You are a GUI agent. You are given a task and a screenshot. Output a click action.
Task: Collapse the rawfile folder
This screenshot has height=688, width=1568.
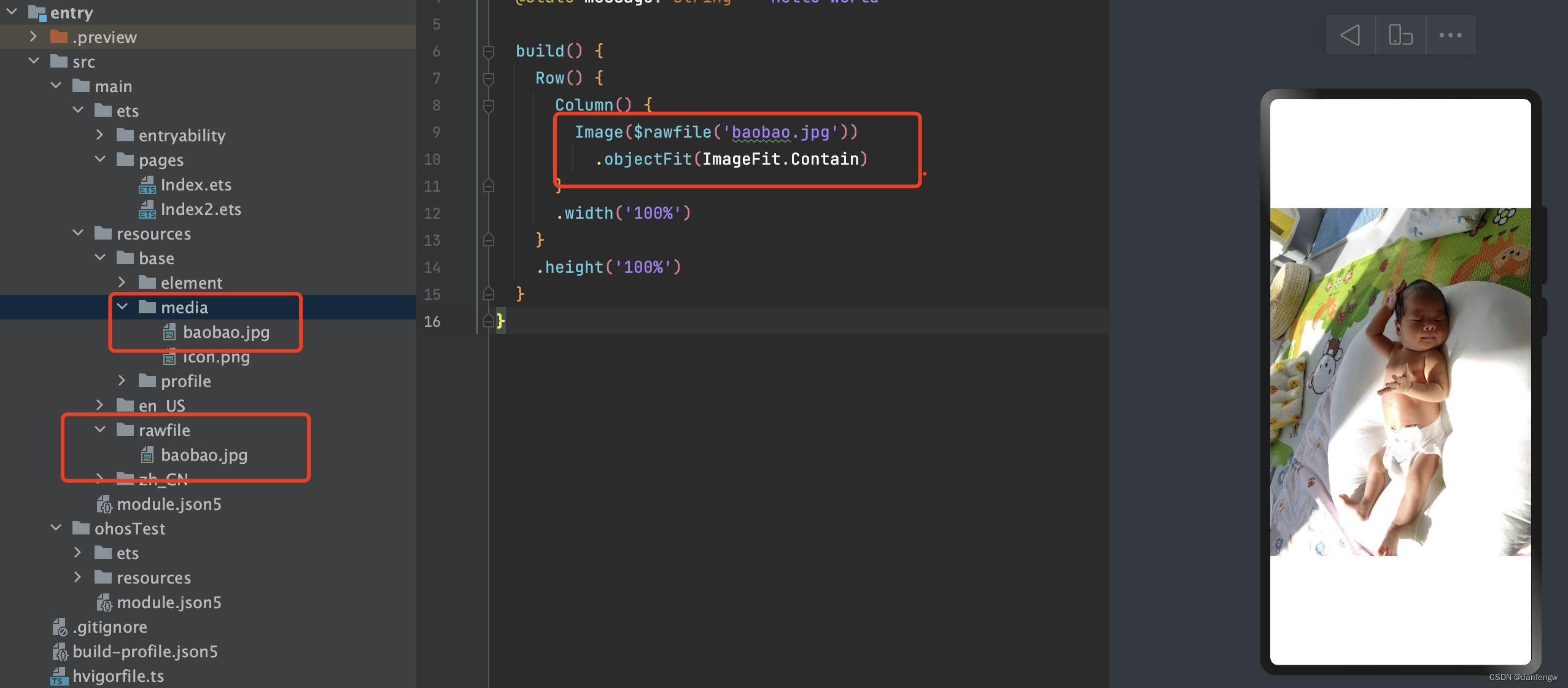coord(100,429)
